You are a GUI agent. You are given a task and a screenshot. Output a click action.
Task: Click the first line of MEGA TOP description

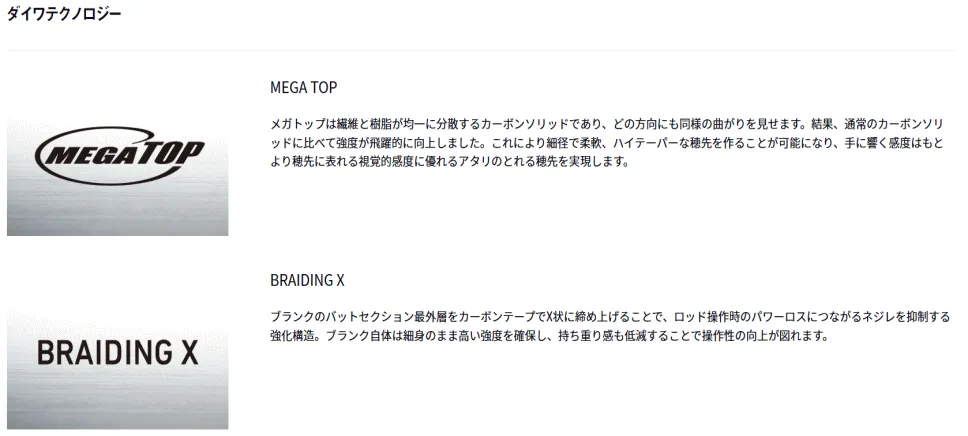click(607, 124)
